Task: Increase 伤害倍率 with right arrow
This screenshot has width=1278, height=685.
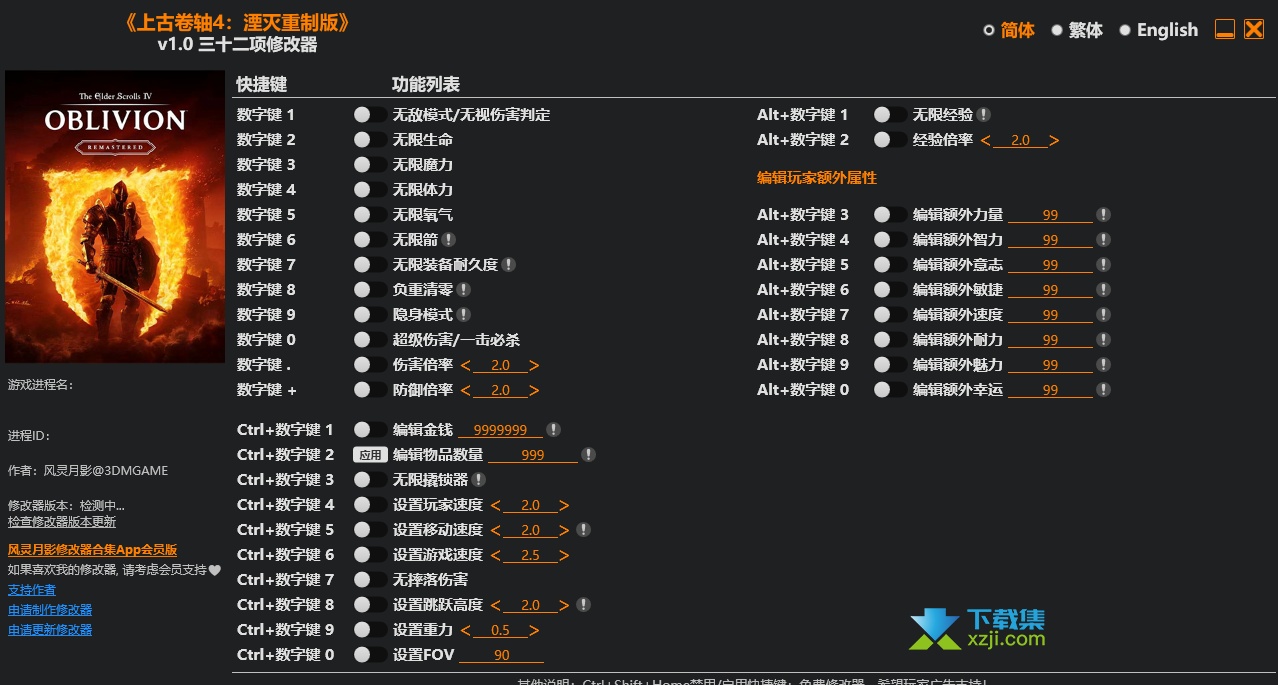Action: click(x=534, y=365)
